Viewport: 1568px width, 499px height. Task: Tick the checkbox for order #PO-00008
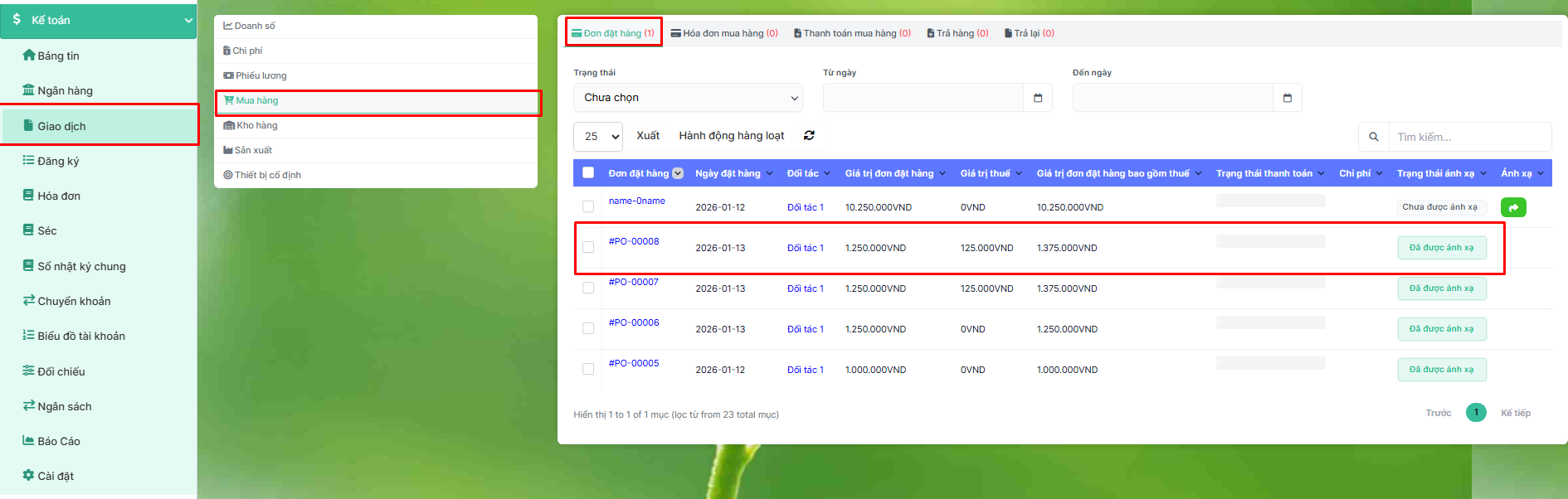588,247
